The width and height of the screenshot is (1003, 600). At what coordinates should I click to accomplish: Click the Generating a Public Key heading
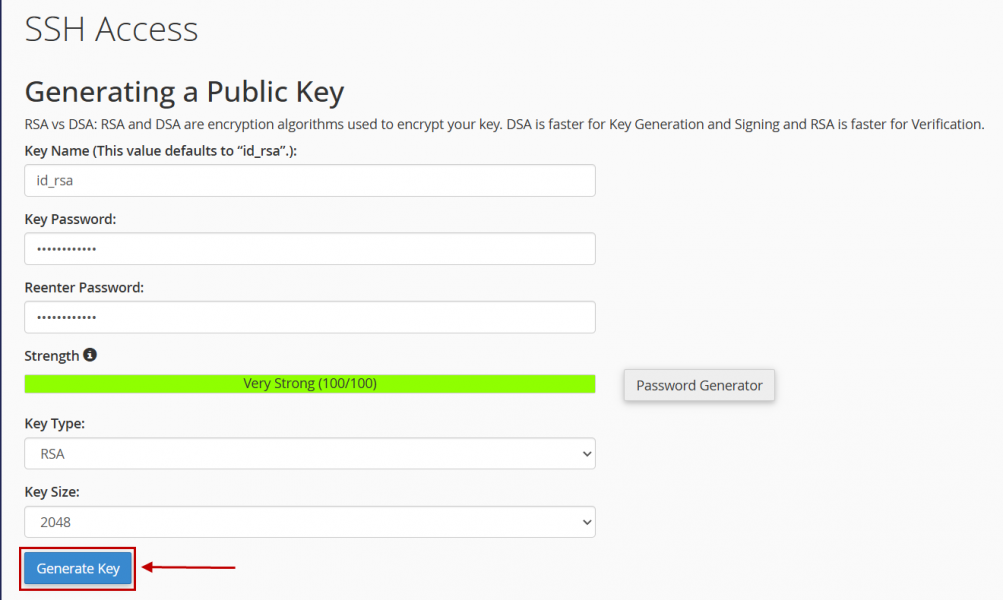point(184,91)
